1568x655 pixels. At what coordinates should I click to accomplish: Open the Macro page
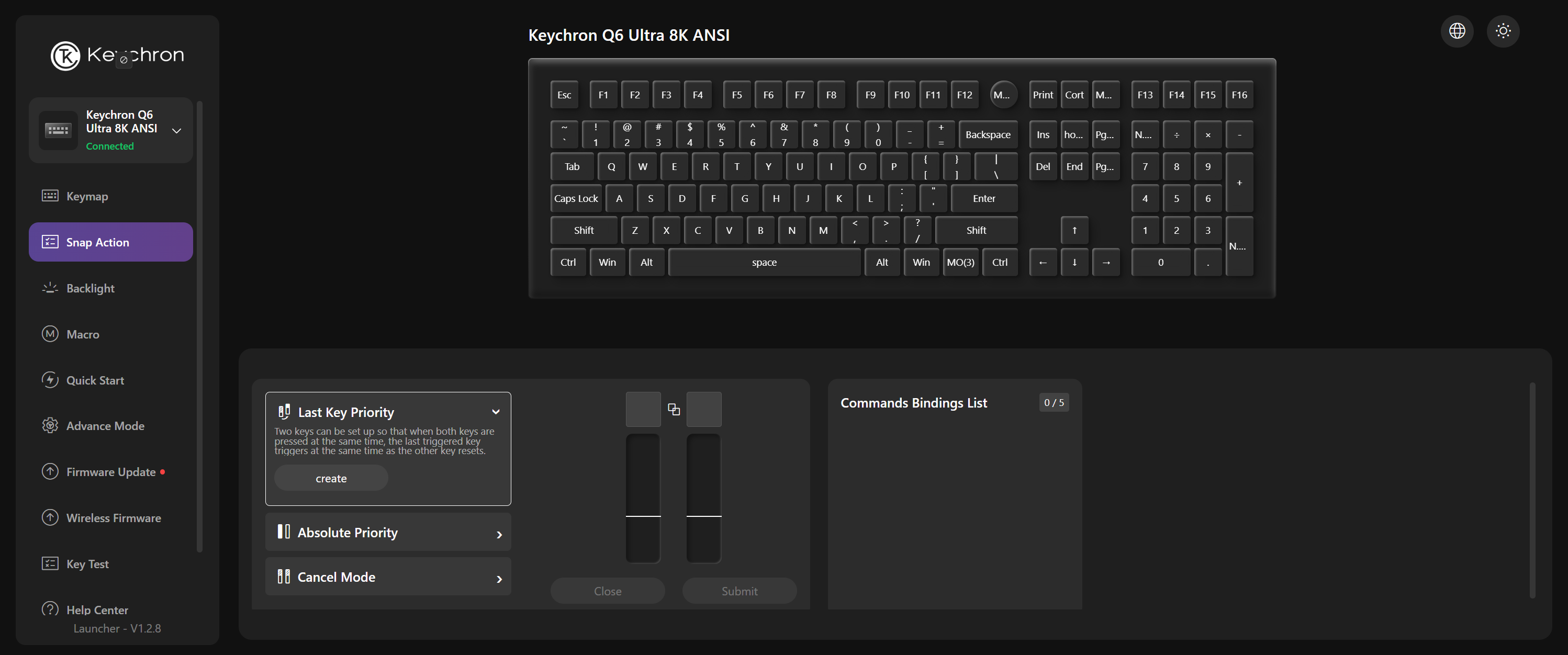82,334
